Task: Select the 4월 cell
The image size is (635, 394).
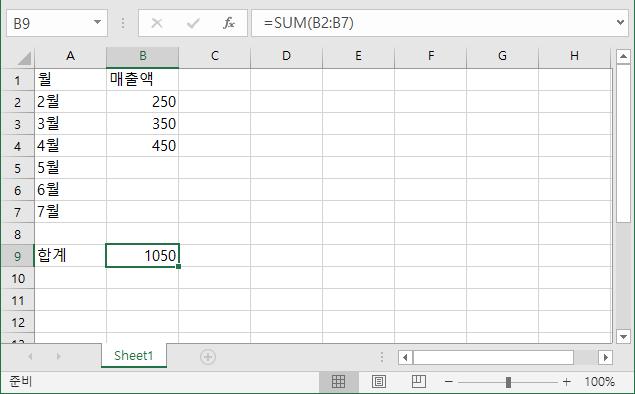Action: click(x=70, y=145)
